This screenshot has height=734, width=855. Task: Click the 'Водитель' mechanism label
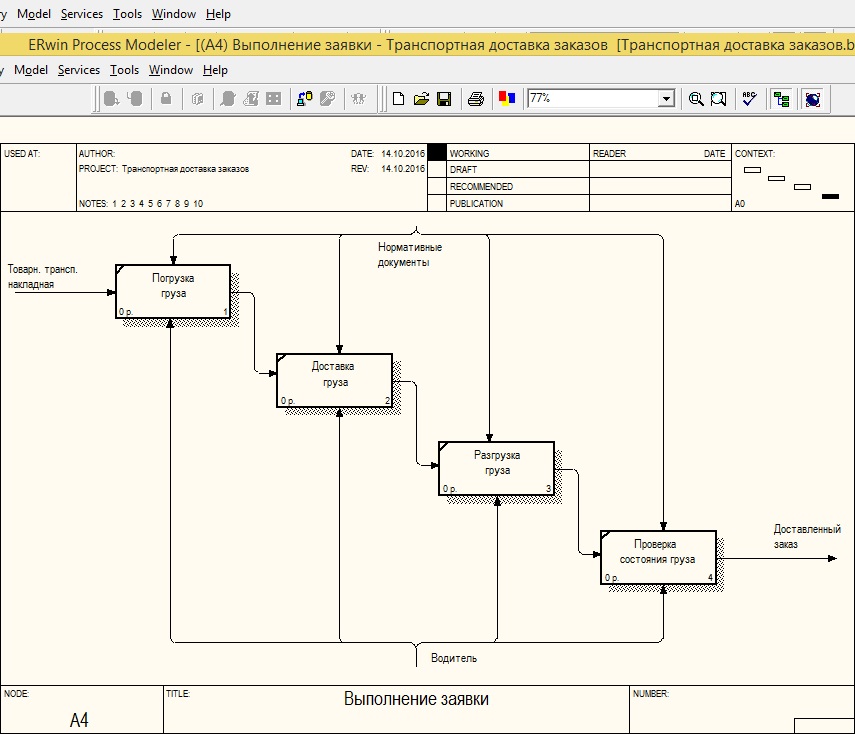[454, 658]
